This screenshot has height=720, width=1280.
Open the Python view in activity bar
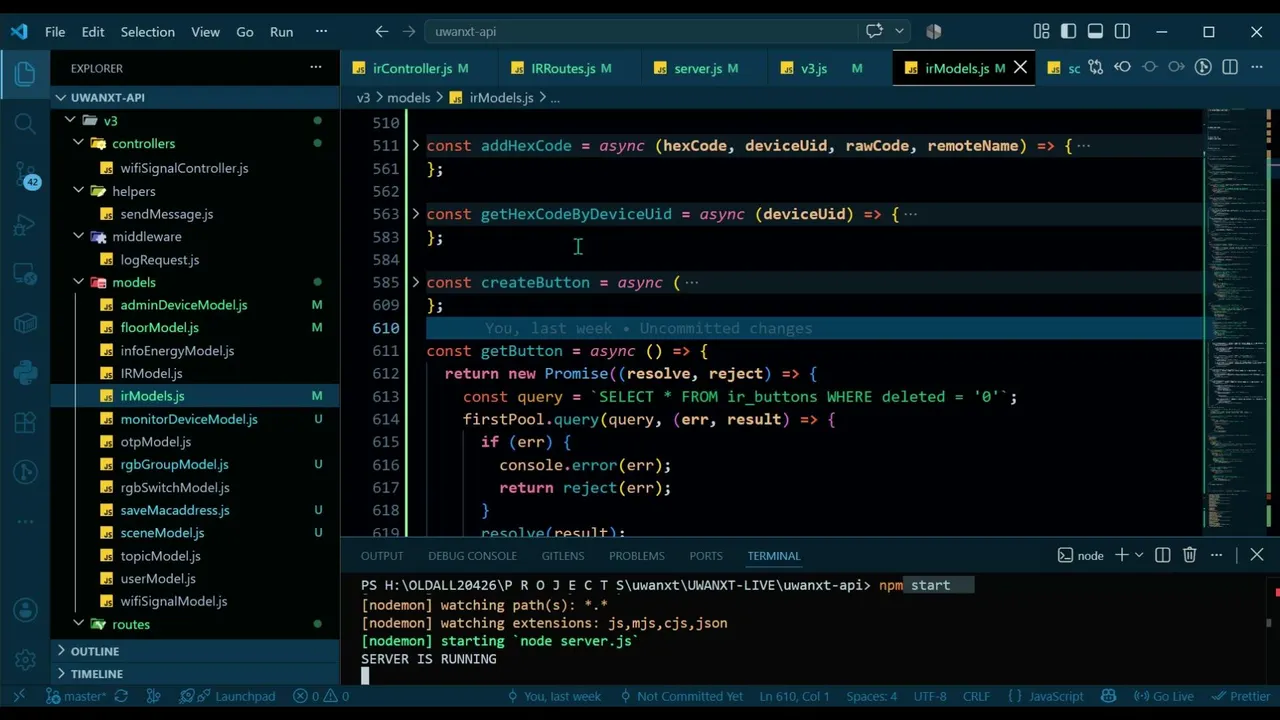(25, 372)
